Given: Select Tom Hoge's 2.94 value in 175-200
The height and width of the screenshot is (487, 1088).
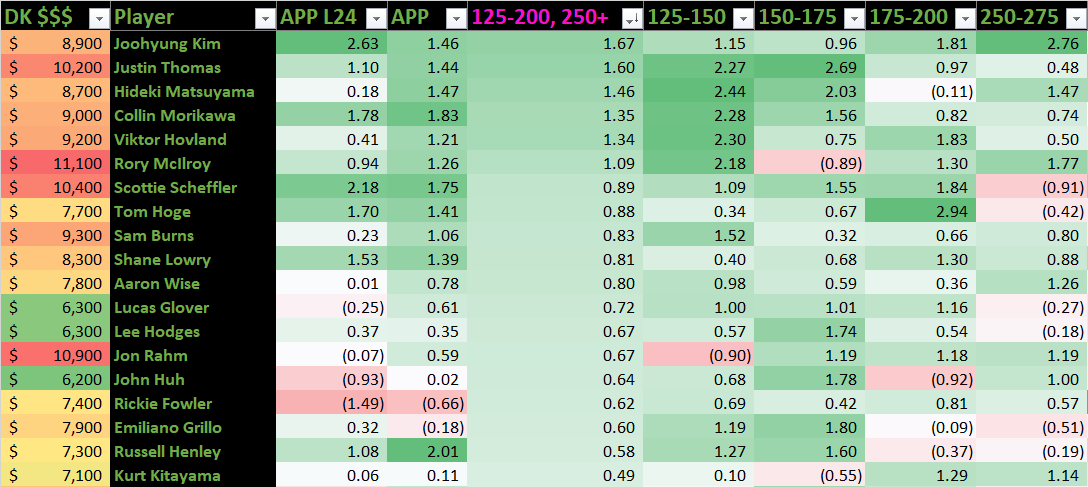Looking at the screenshot, I should click(920, 212).
